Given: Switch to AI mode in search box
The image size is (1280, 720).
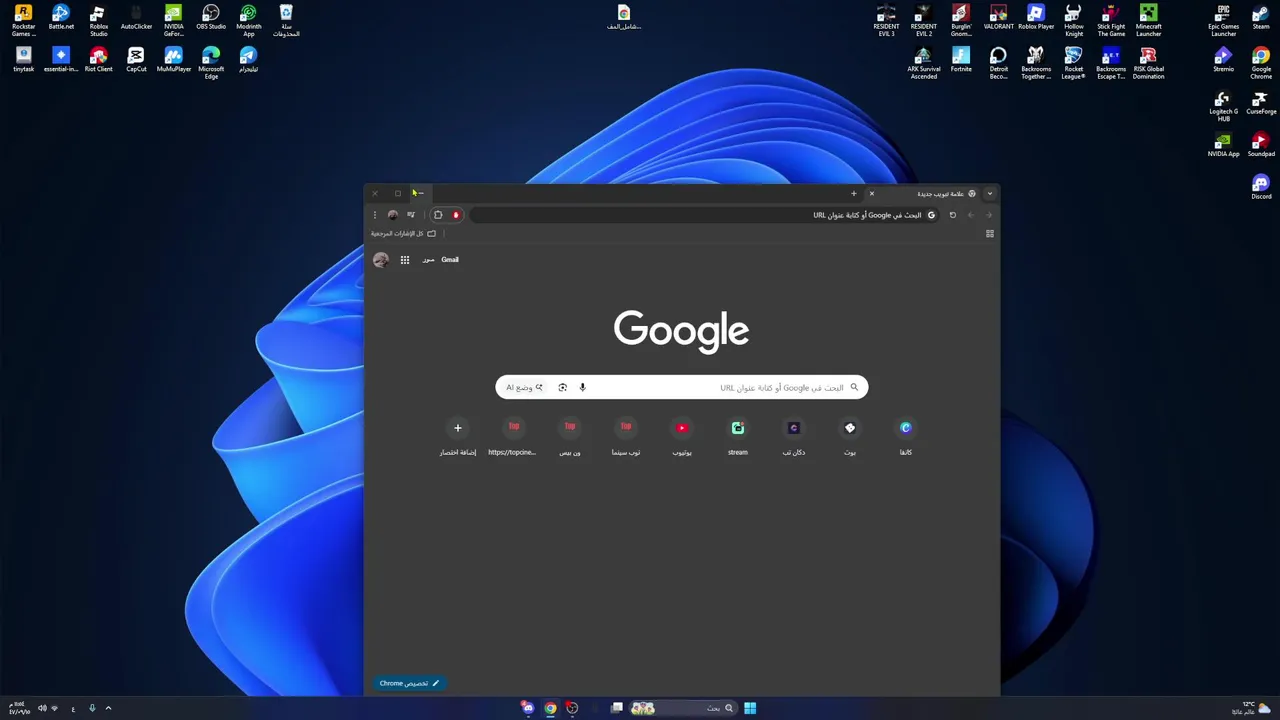Looking at the screenshot, I should coord(524,387).
